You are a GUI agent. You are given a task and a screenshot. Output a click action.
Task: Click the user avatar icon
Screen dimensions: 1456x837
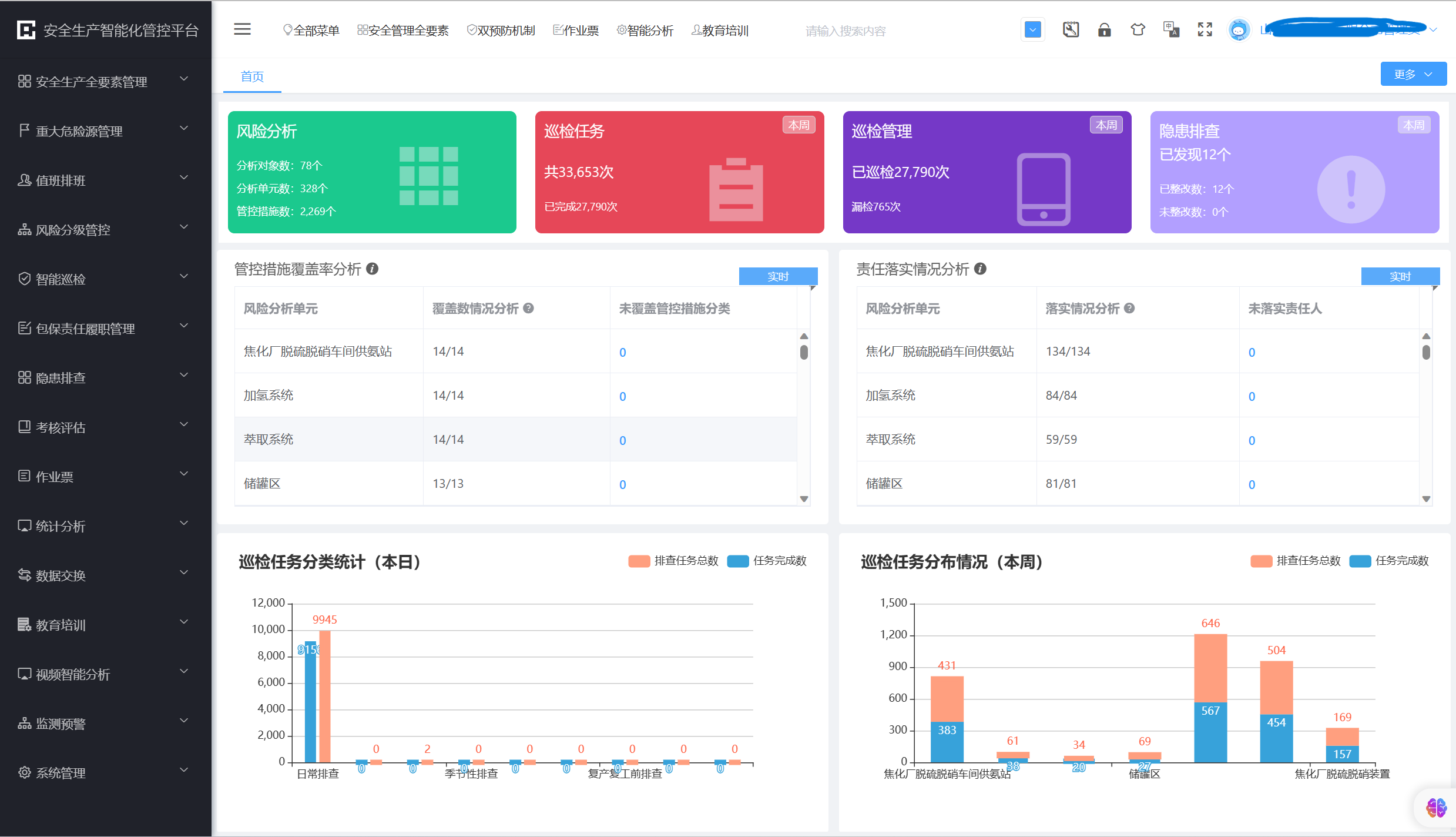1239,29
